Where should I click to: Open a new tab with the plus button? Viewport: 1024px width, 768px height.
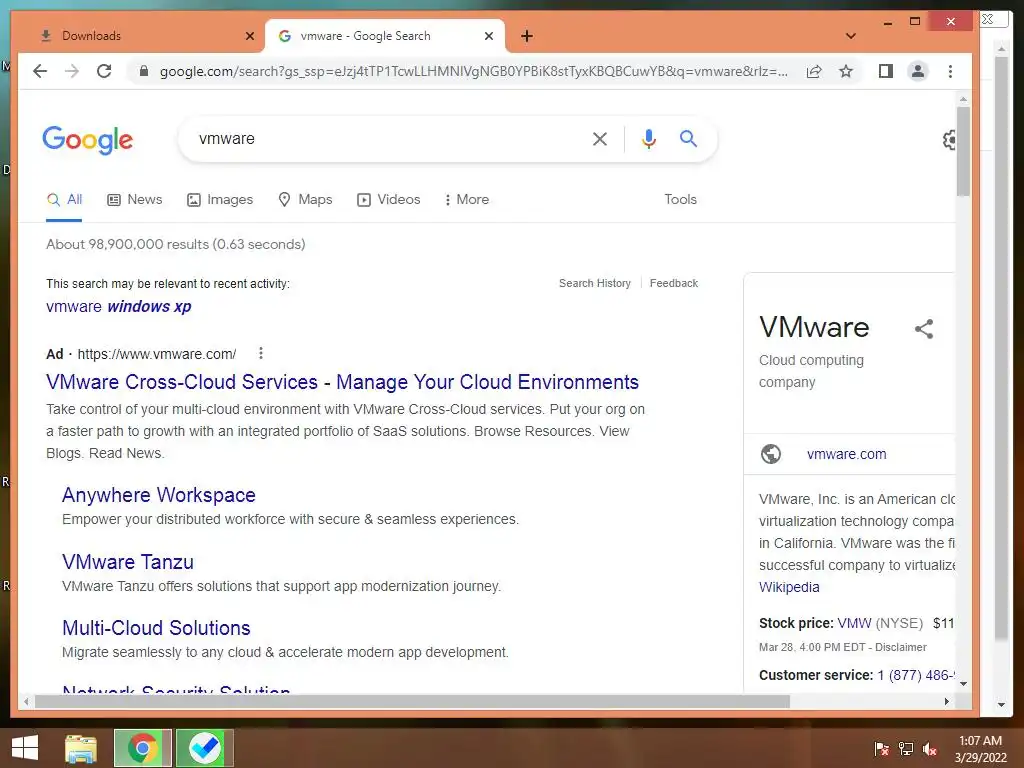click(x=527, y=36)
